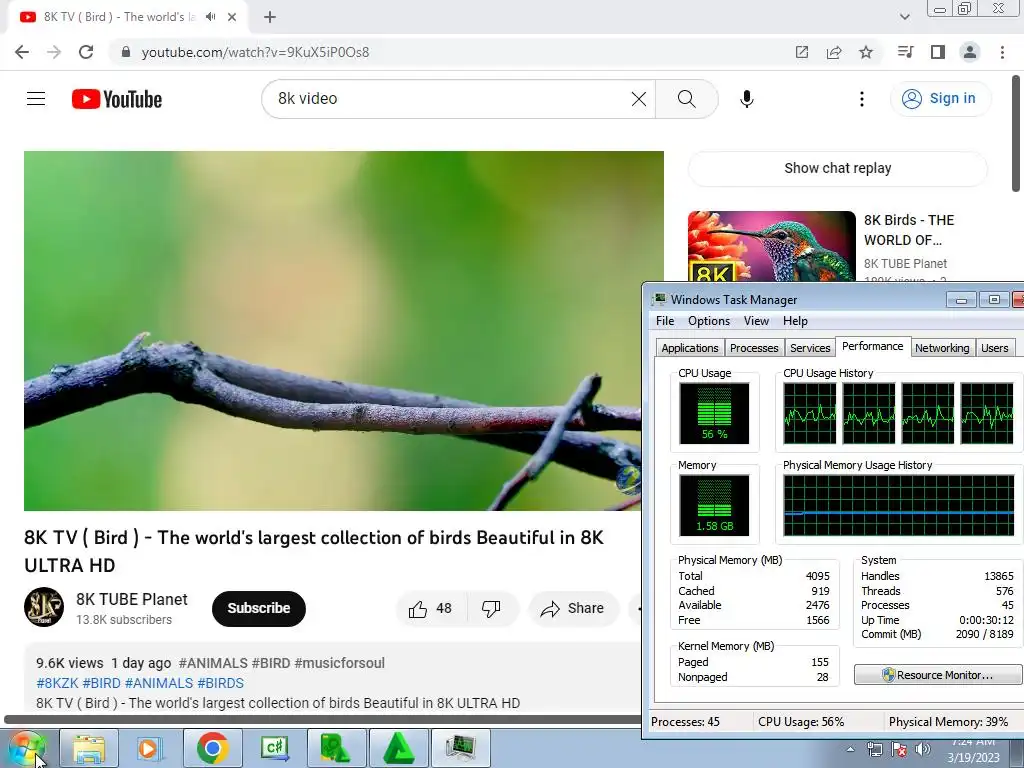Click the CPU Usage 56 % gauge
Screen dimensions: 1024x768
pos(714,413)
